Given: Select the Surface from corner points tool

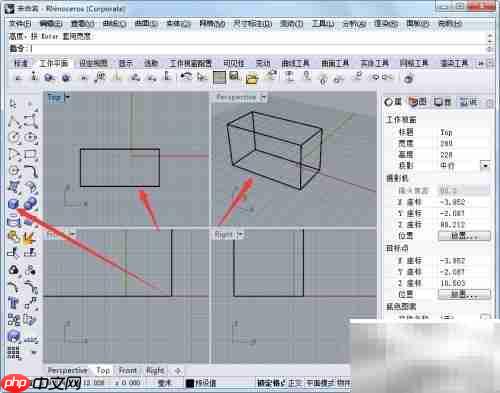Looking at the screenshot, I should (x=14, y=187).
